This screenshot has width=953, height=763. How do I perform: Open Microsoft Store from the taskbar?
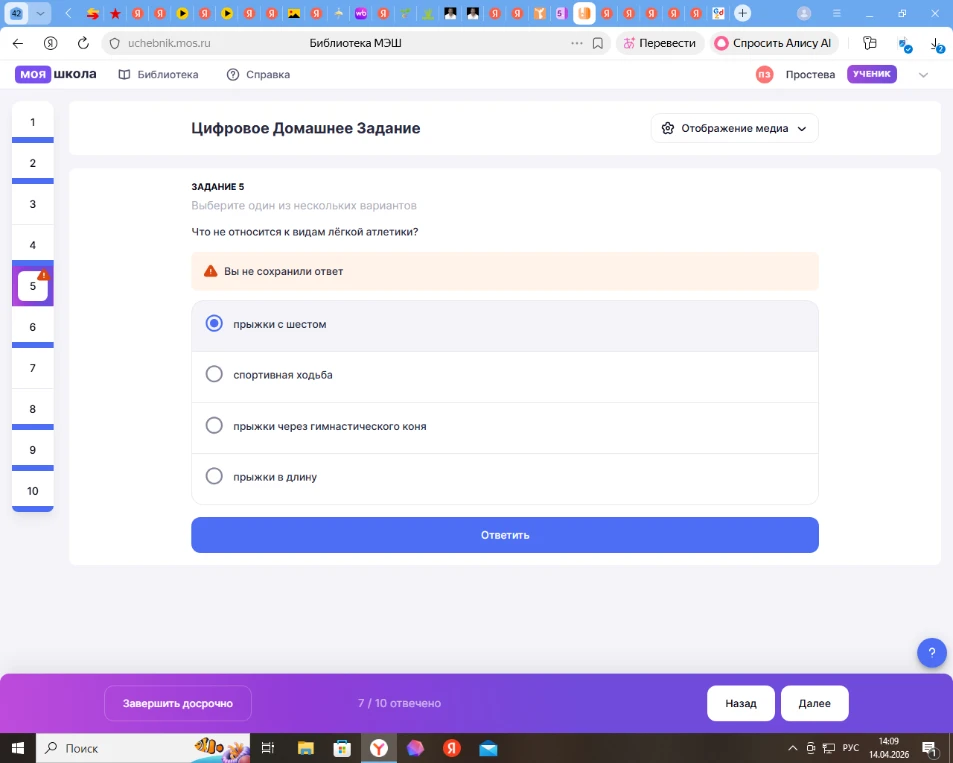342,748
